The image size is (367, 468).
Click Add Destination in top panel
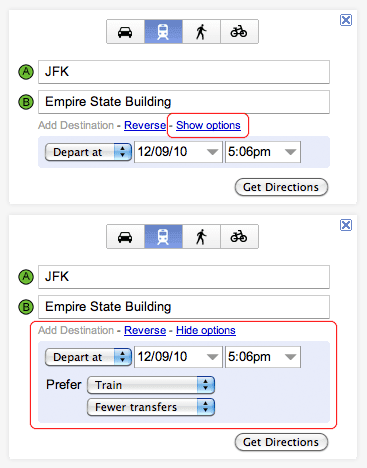(76, 125)
